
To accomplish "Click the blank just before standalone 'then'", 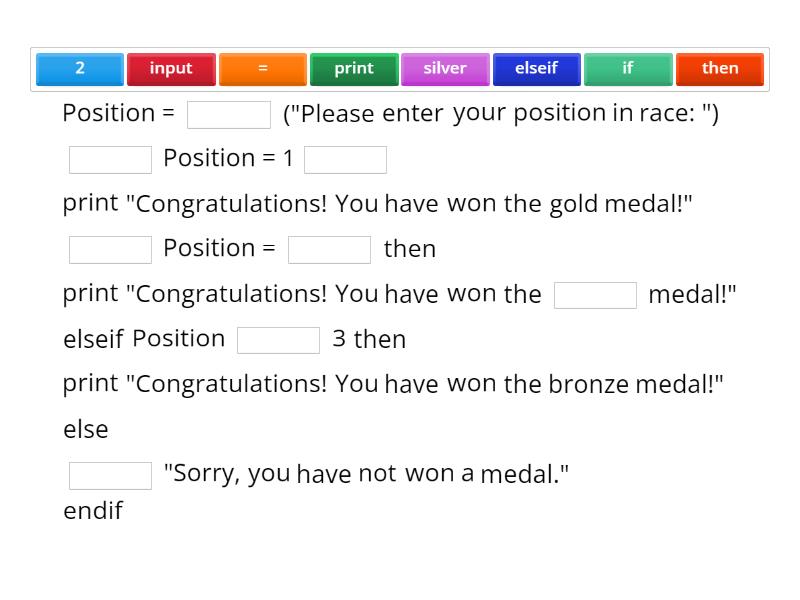I will pos(329,250).
